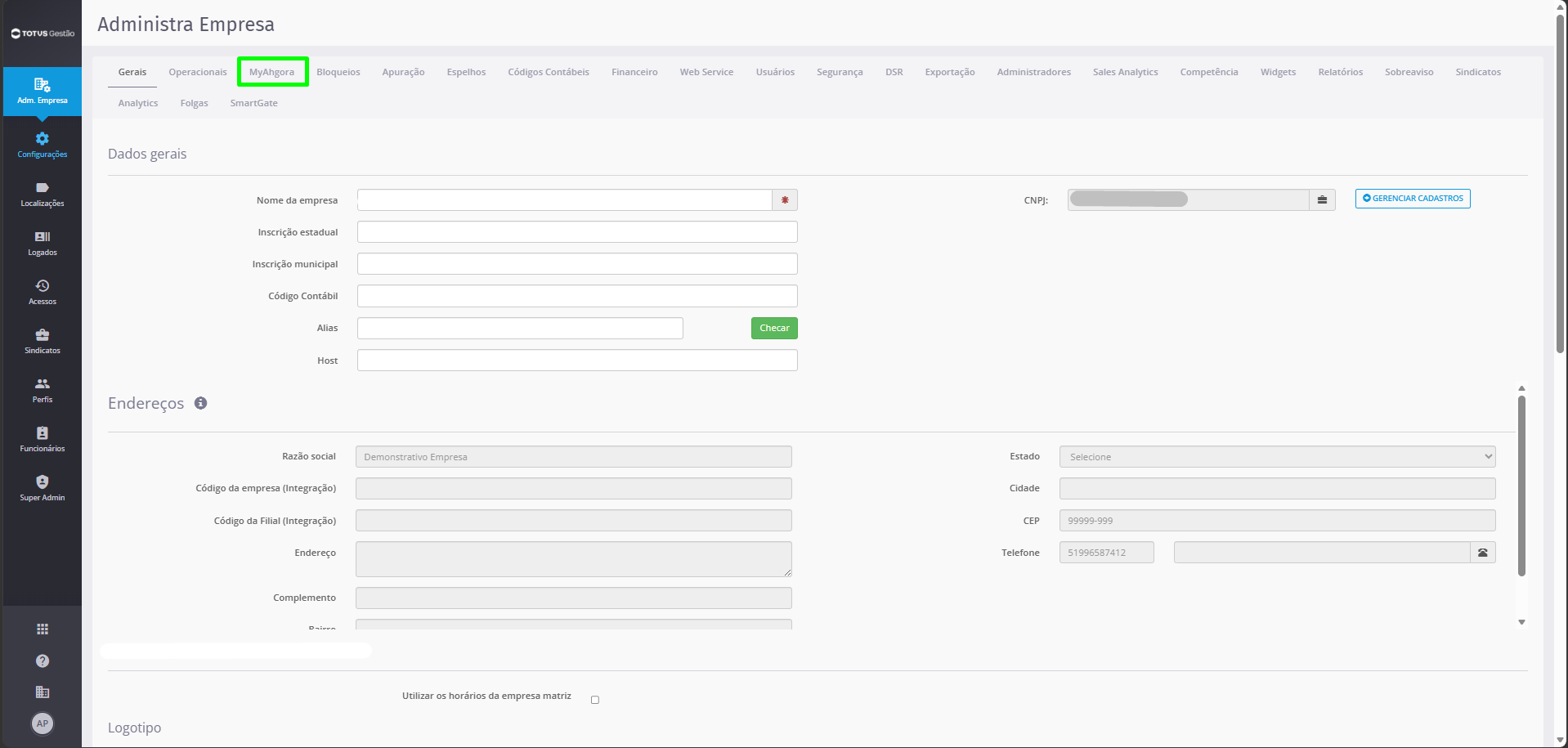This screenshot has height=748, width=1568.
Task: Open the Web Service tab
Action: 706,72
